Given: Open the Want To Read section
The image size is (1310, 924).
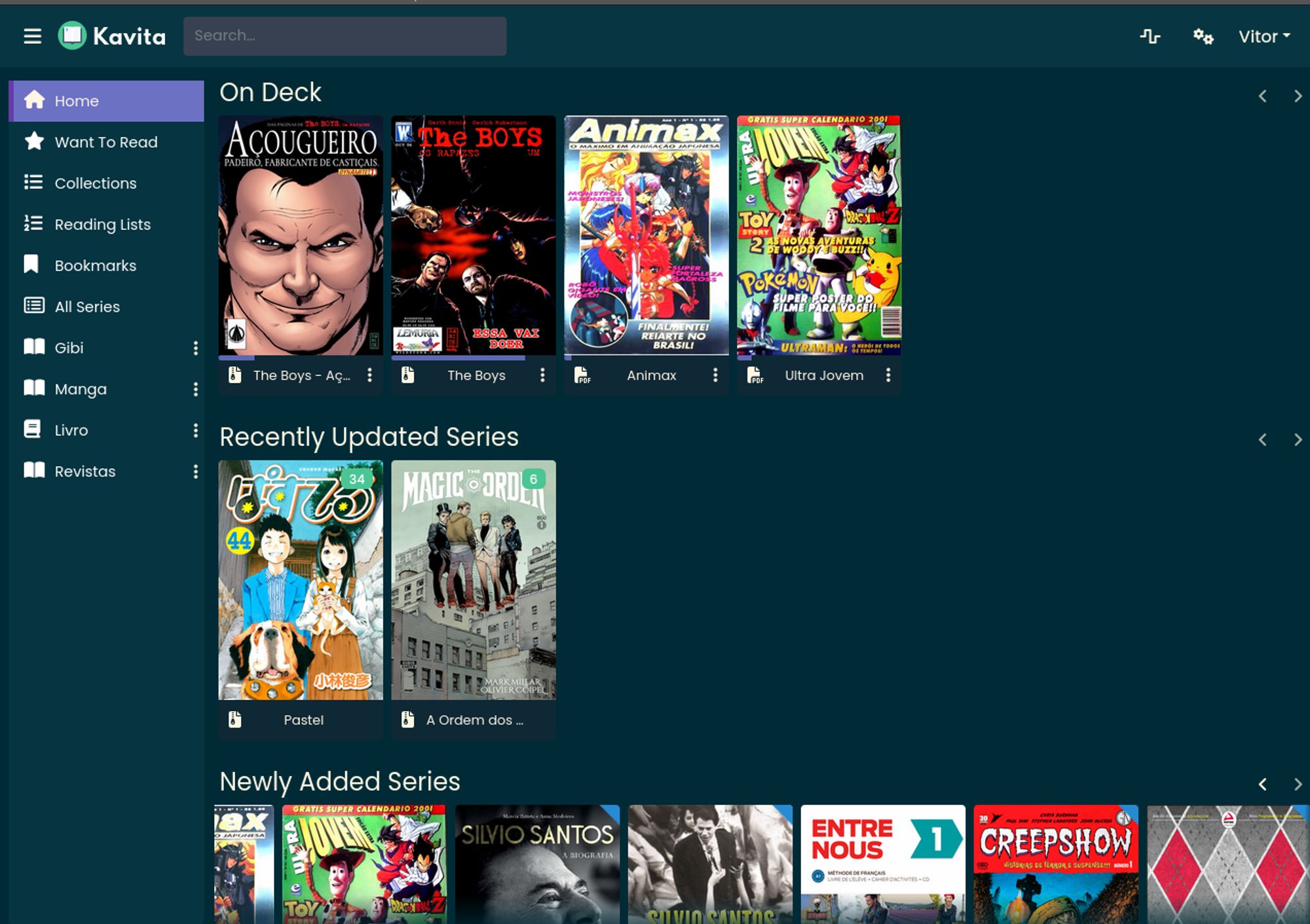Looking at the screenshot, I should point(106,142).
